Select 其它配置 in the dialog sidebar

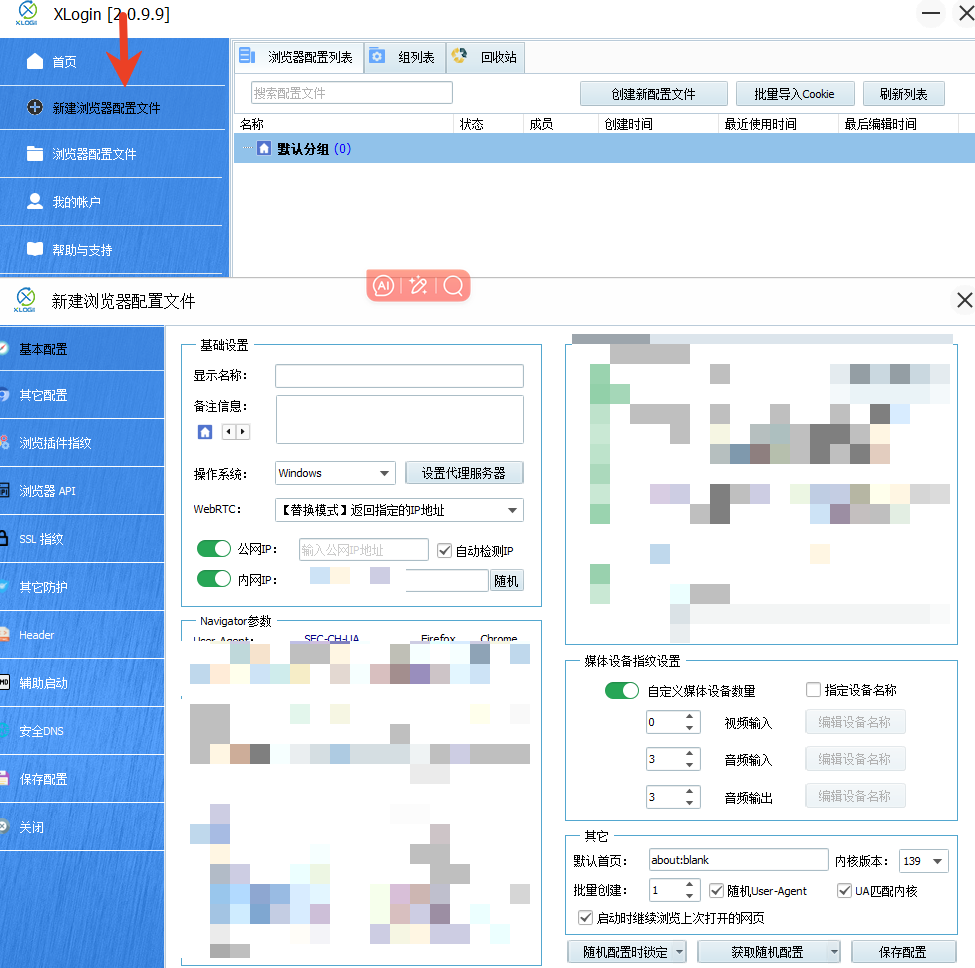point(81,395)
